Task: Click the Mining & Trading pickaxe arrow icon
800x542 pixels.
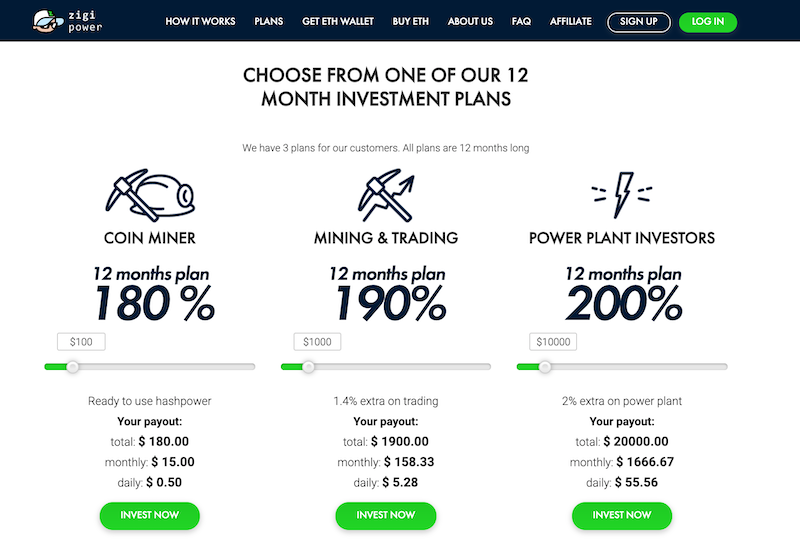Action: [x=386, y=195]
